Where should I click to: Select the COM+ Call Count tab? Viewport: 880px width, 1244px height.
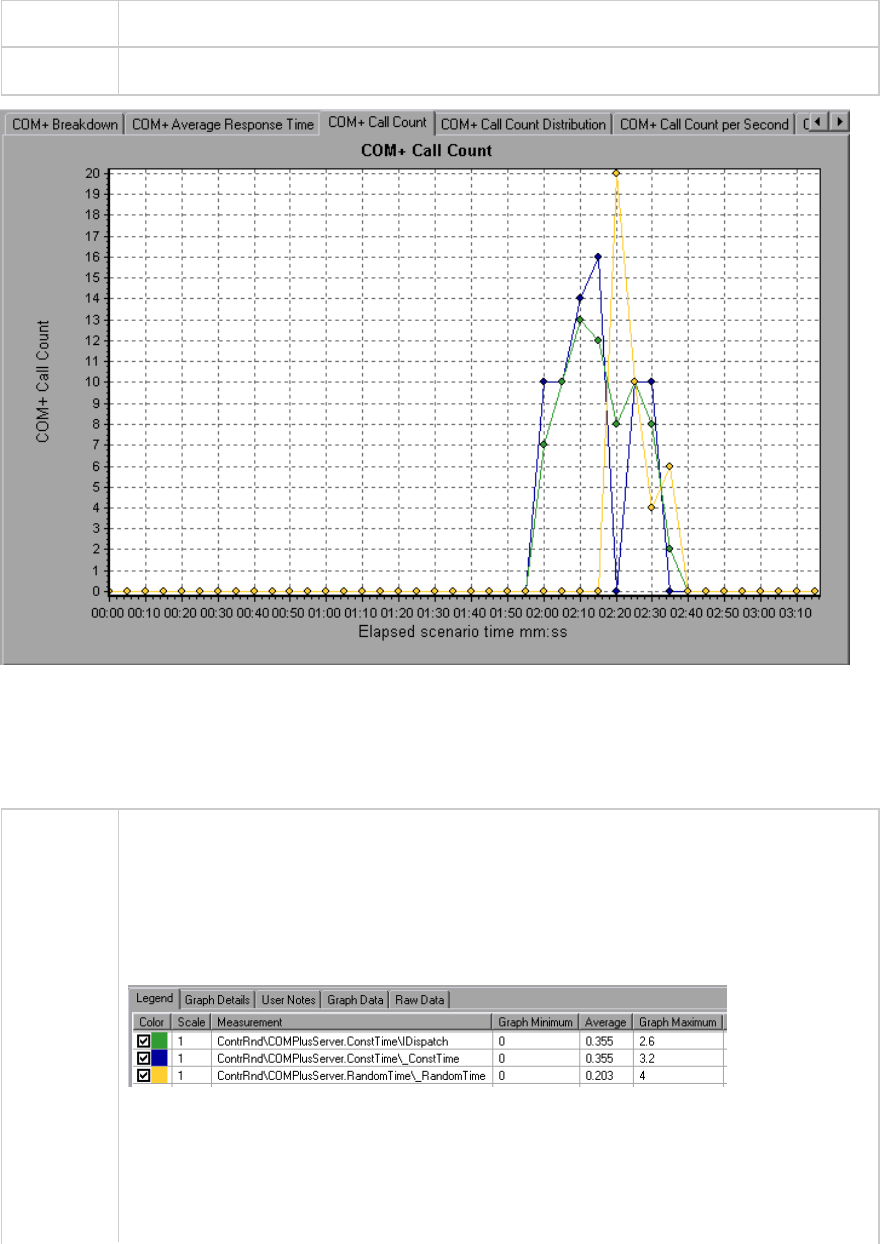coord(378,123)
